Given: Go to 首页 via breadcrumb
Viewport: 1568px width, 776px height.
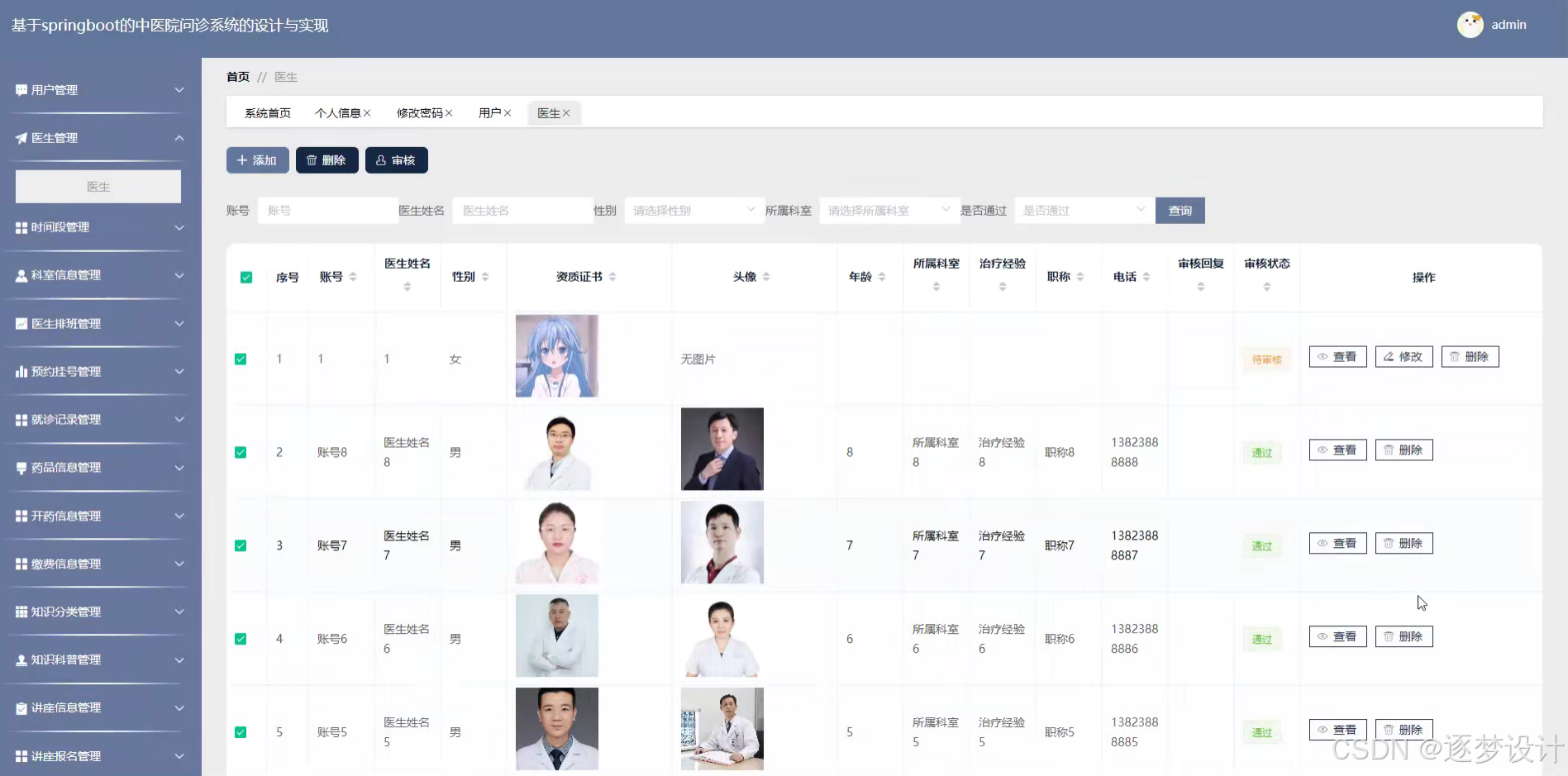Looking at the screenshot, I should coord(238,77).
